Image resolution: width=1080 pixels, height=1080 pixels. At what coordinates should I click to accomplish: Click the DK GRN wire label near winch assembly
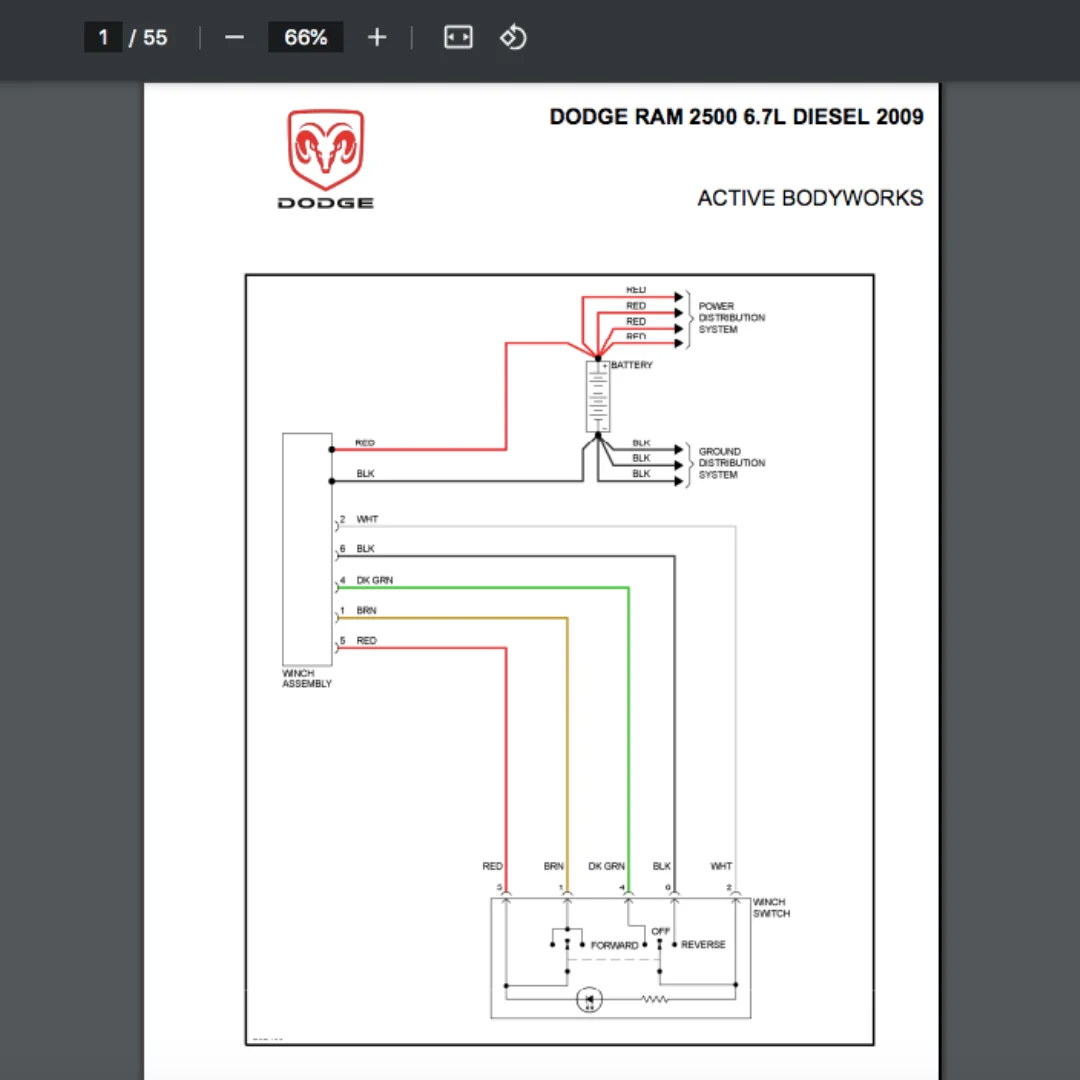pos(375,580)
